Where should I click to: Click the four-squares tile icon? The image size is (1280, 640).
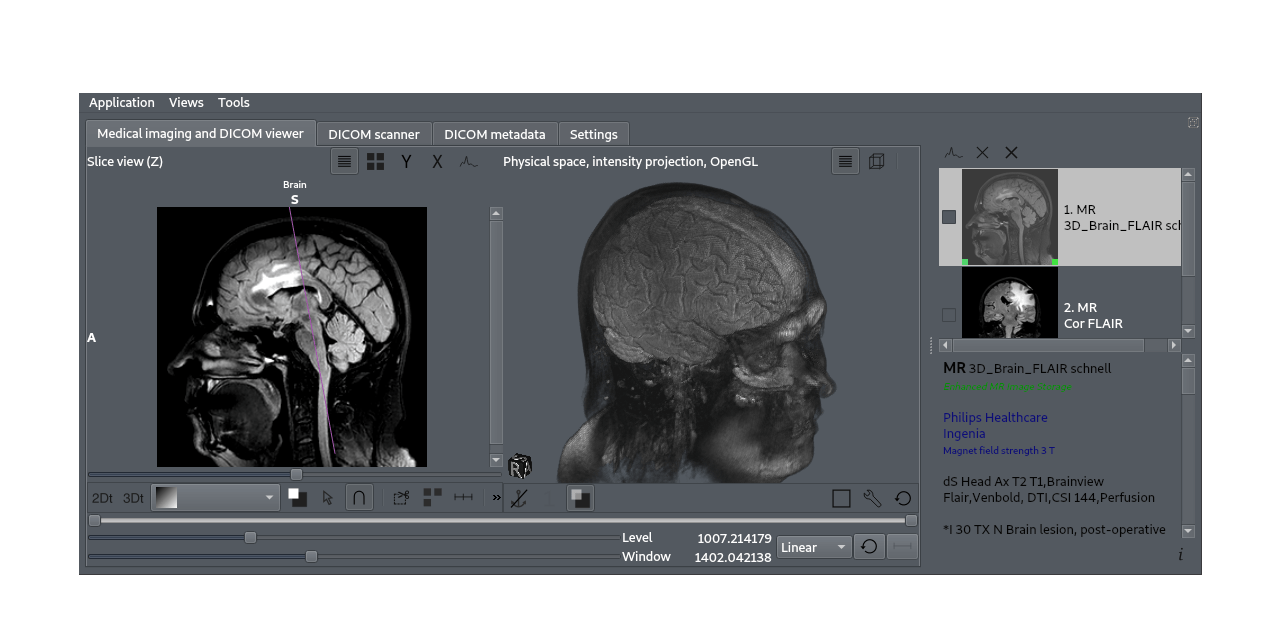pos(432,497)
